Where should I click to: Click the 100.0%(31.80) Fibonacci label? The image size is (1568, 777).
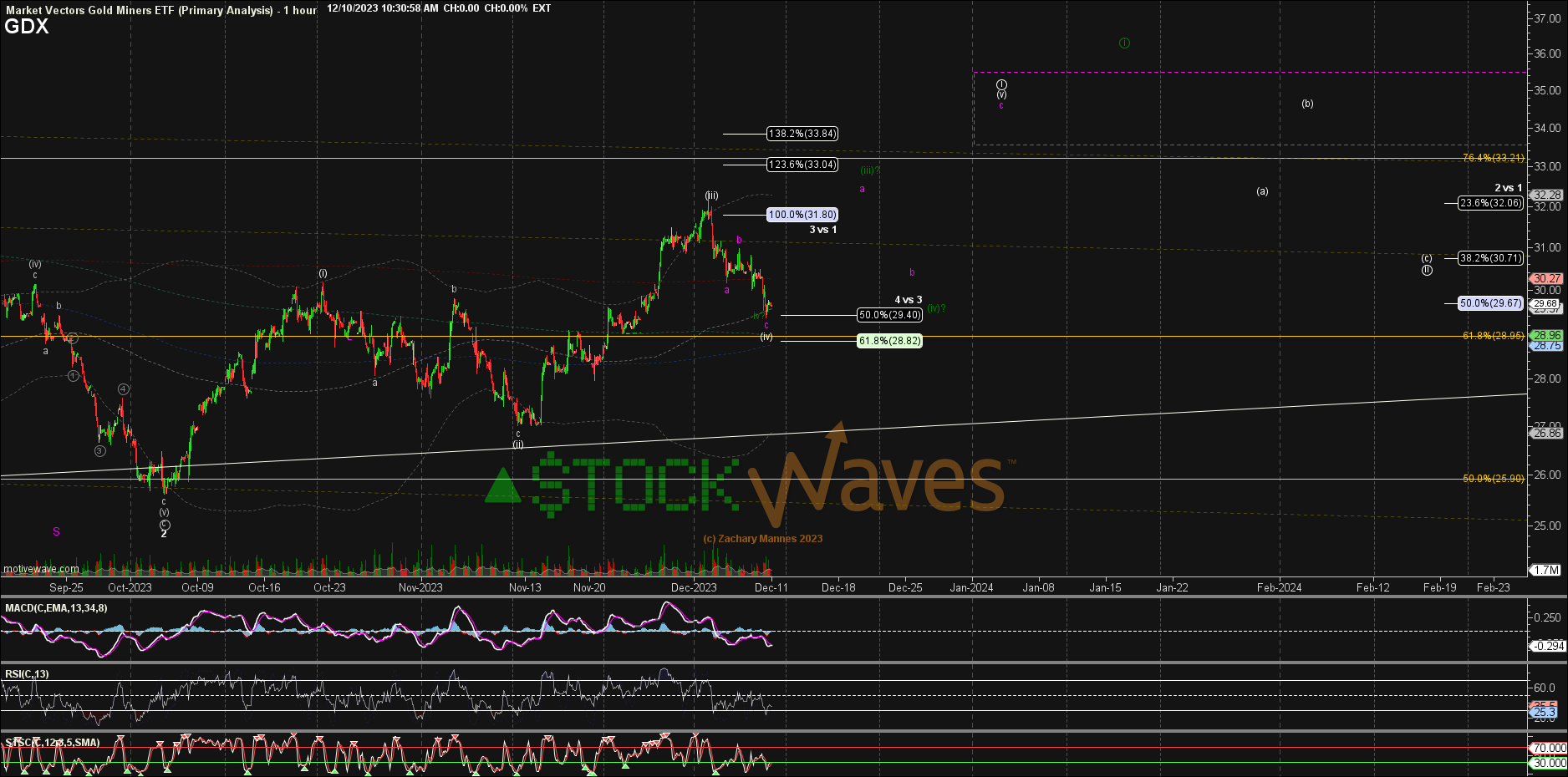click(802, 215)
